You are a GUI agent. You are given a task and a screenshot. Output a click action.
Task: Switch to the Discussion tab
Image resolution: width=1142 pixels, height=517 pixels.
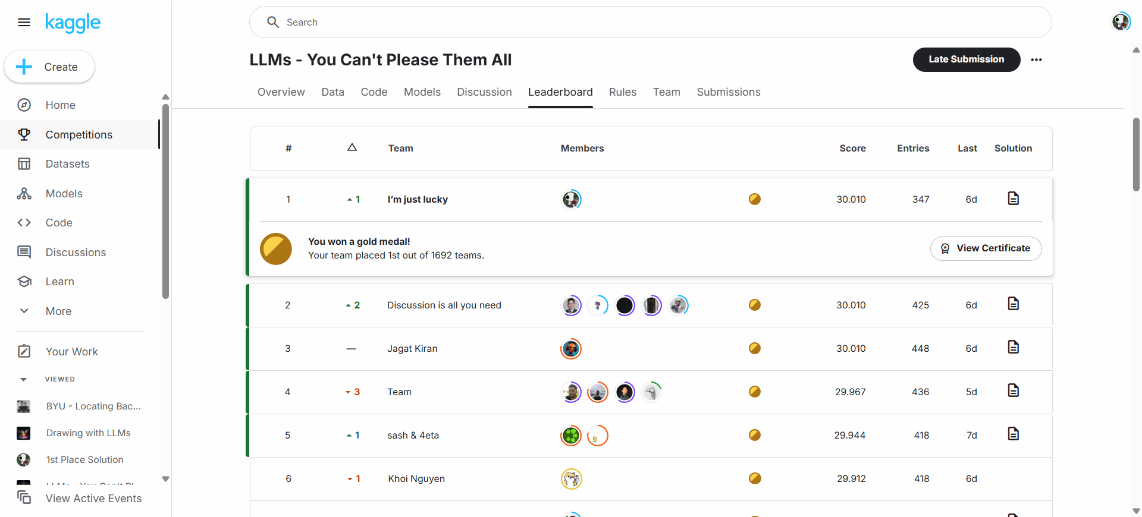[484, 92]
